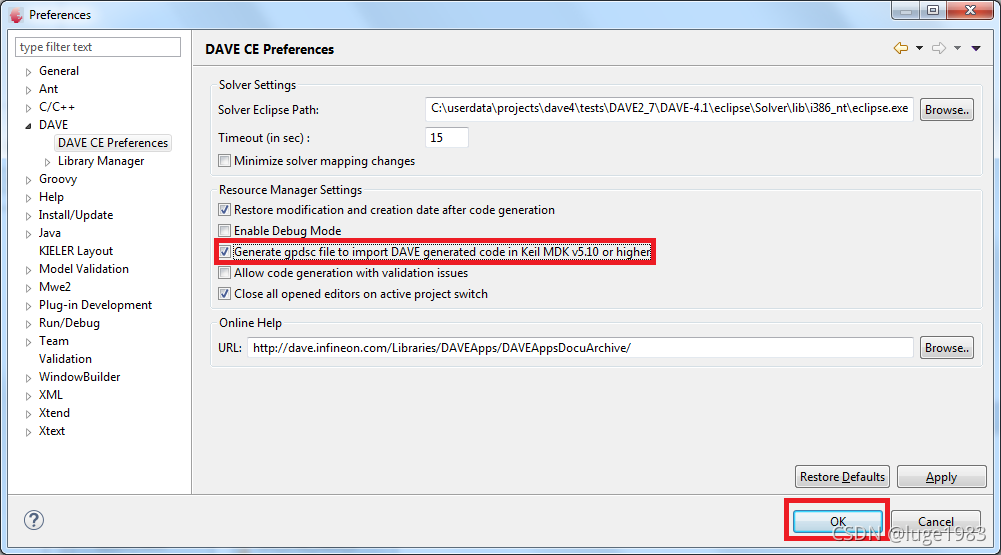
Task: Open the preferences page view menu arrow
Action: [x=976, y=49]
